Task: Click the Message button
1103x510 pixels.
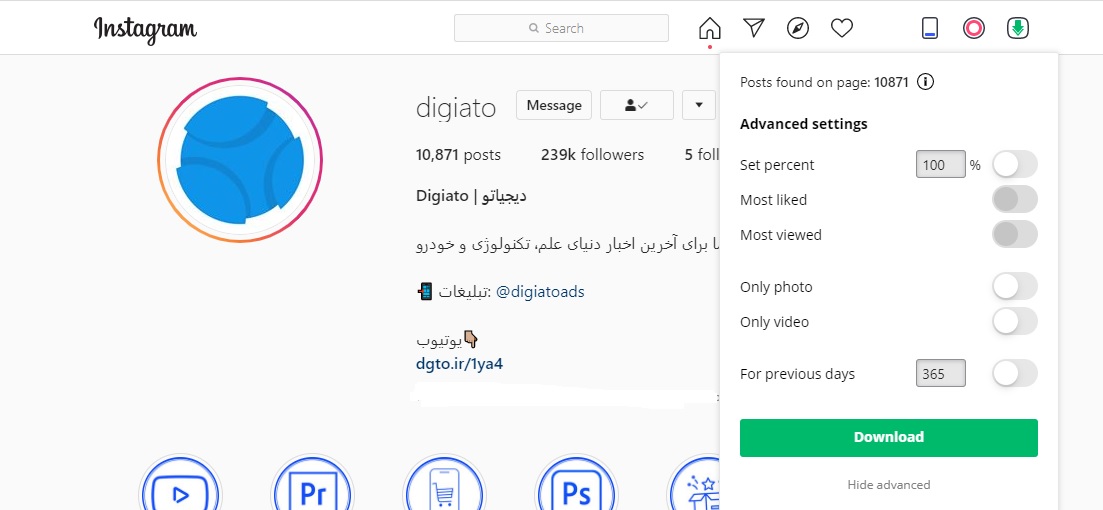Action: tap(554, 106)
